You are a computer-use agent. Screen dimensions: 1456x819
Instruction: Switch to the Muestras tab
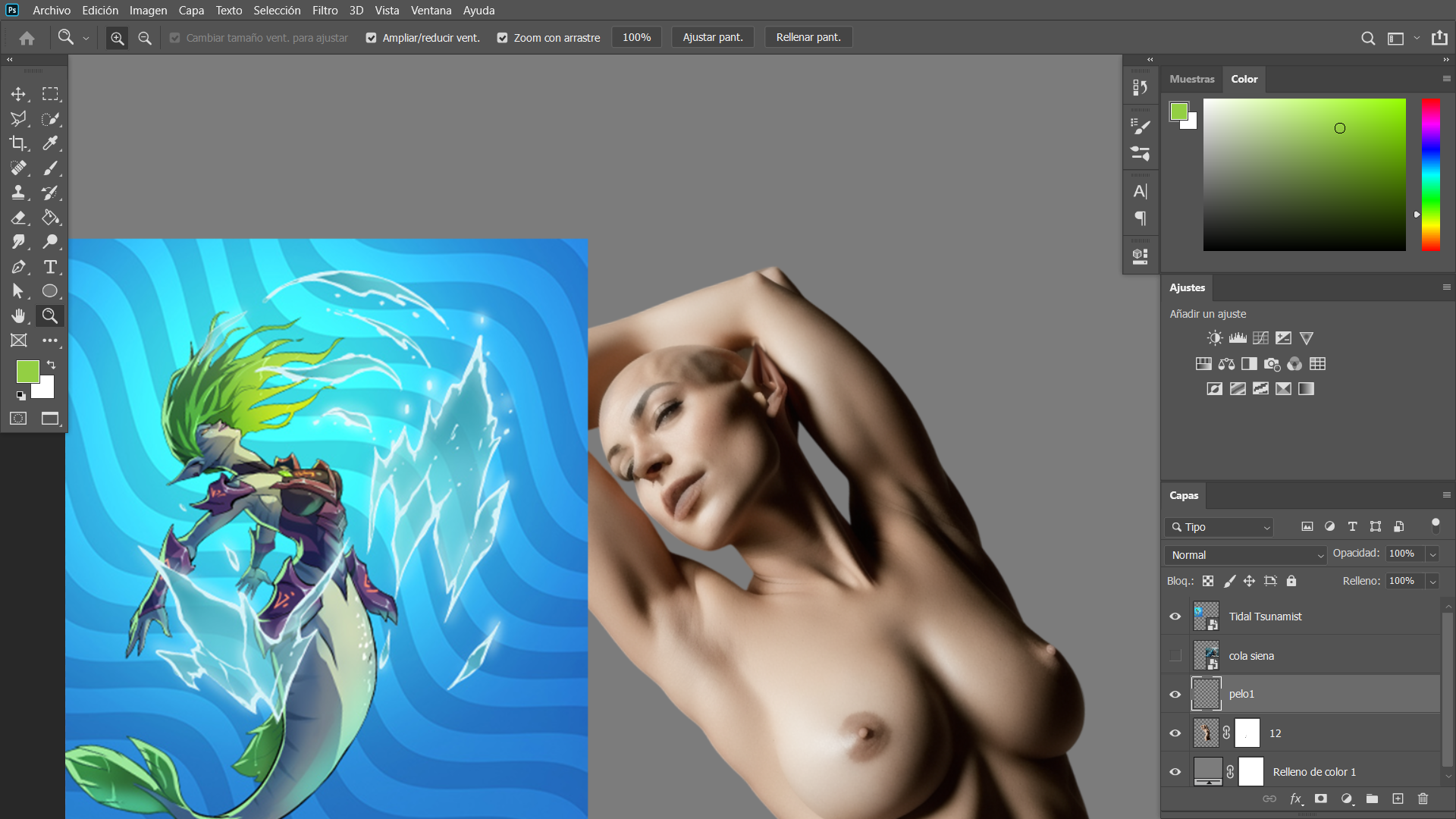point(1191,79)
